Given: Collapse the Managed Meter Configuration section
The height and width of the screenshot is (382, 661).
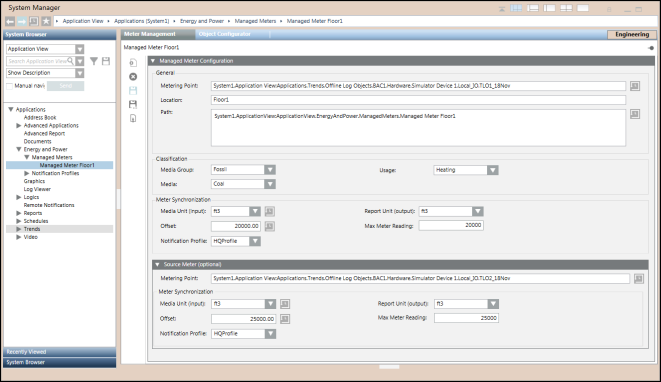Looking at the screenshot, I should coord(153,61).
